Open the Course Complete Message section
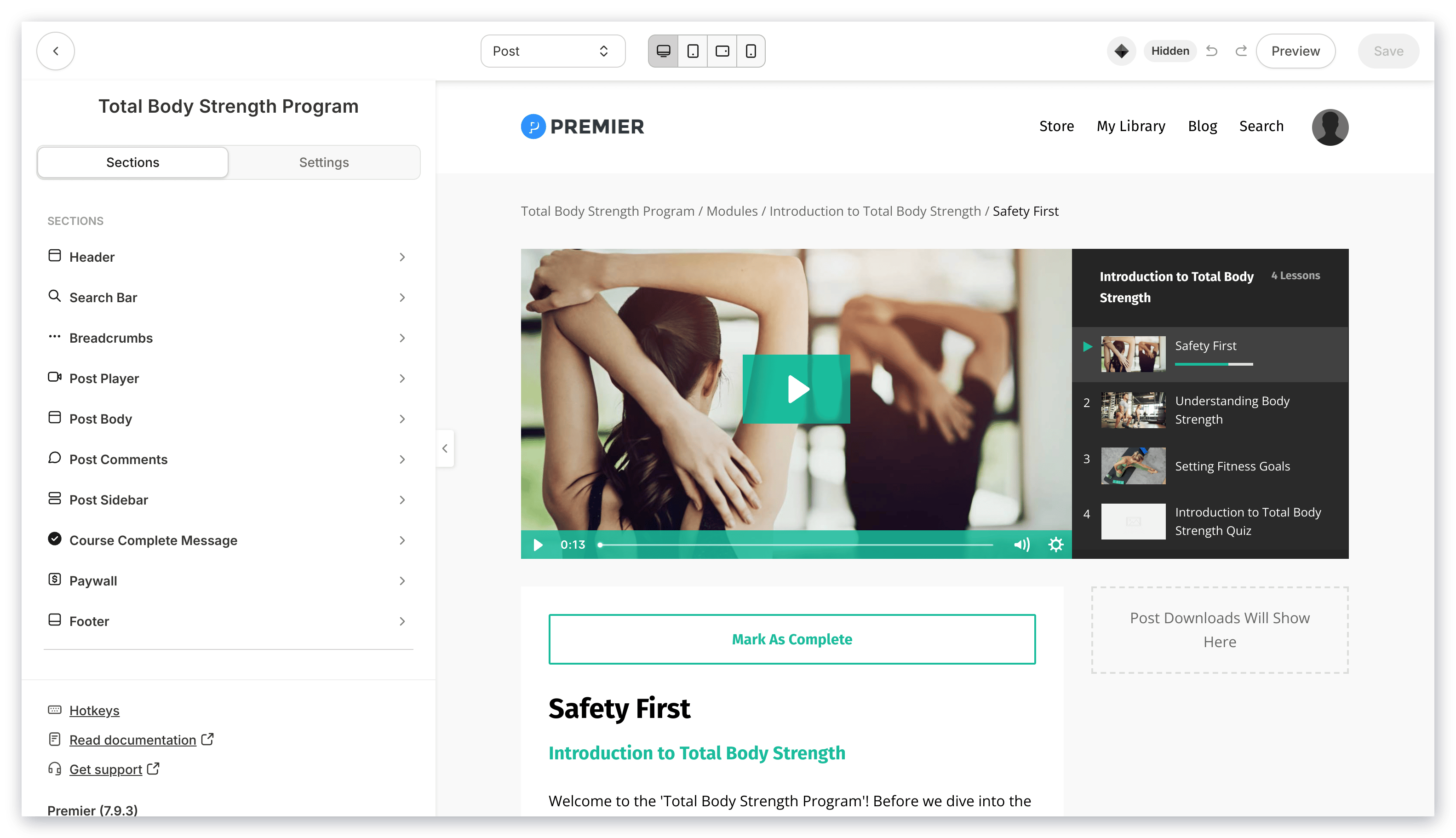The width and height of the screenshot is (1456, 838). (228, 540)
